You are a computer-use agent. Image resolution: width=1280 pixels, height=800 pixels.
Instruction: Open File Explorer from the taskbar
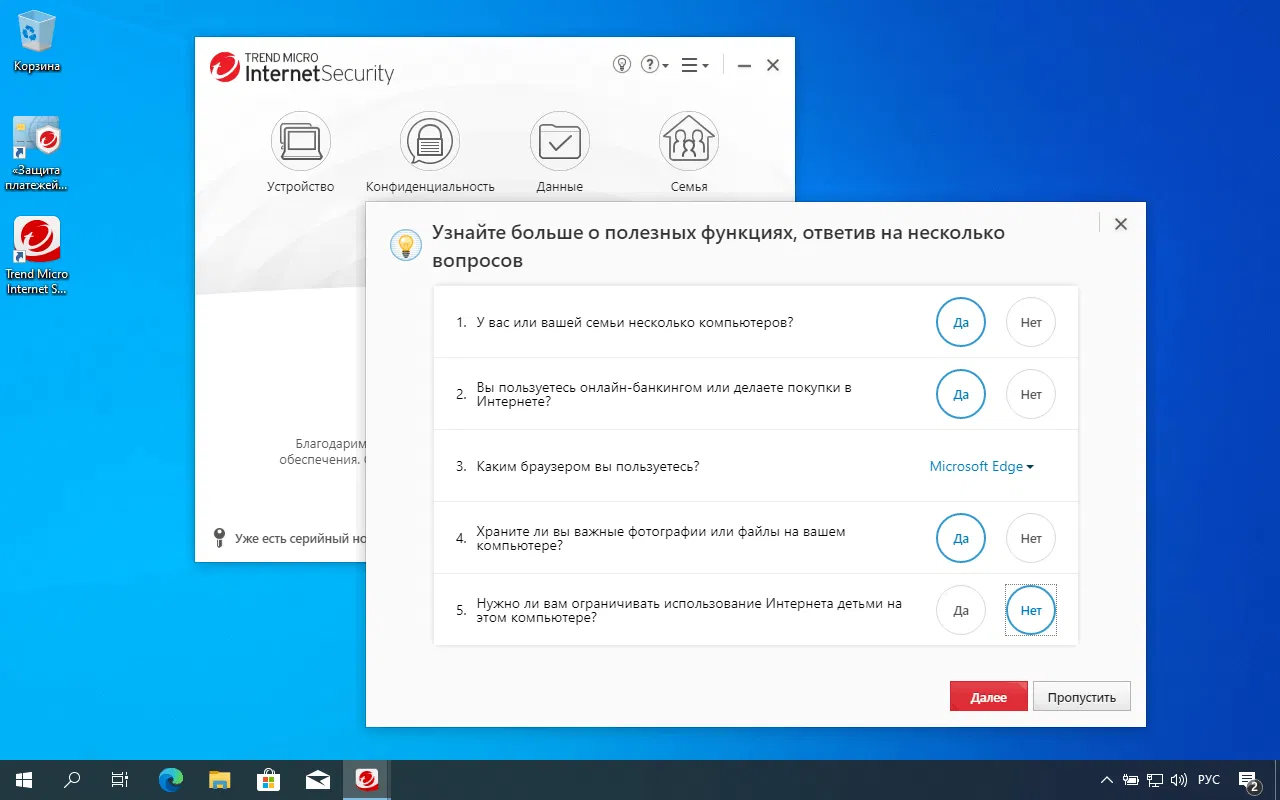pyautogui.click(x=220, y=780)
